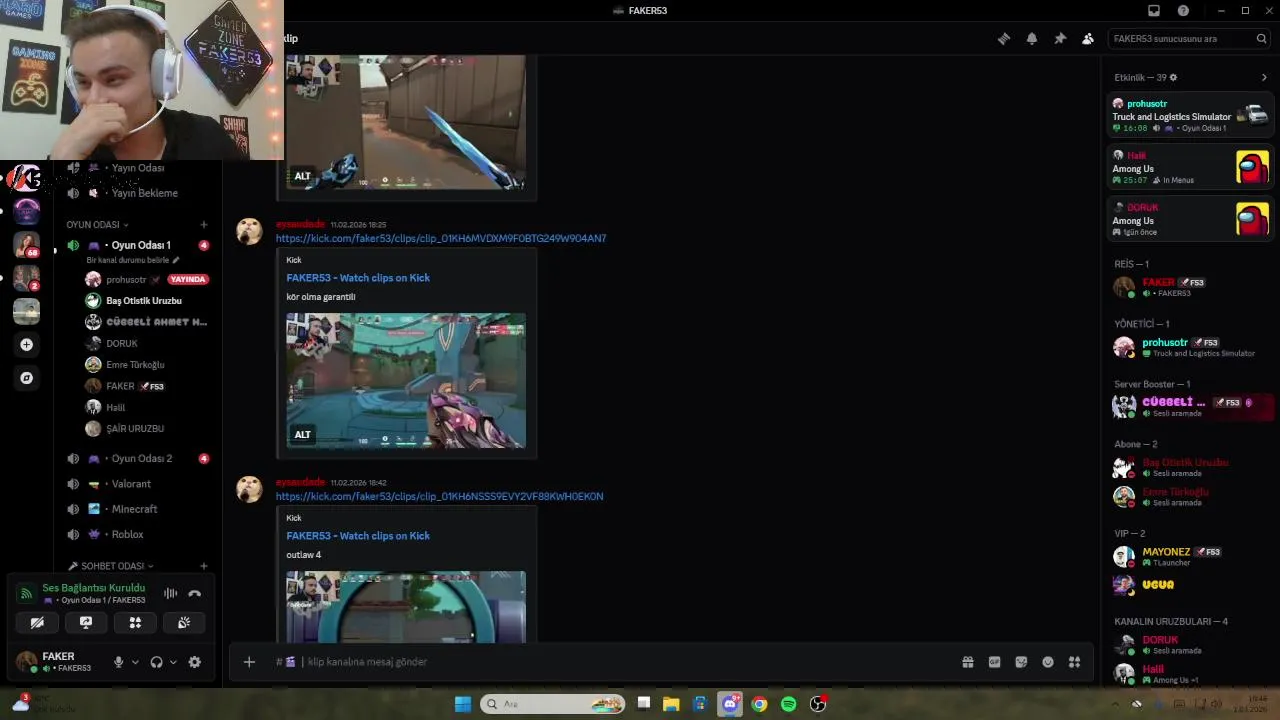Join Oyun Odası 2 voice channel

[x=137, y=458]
